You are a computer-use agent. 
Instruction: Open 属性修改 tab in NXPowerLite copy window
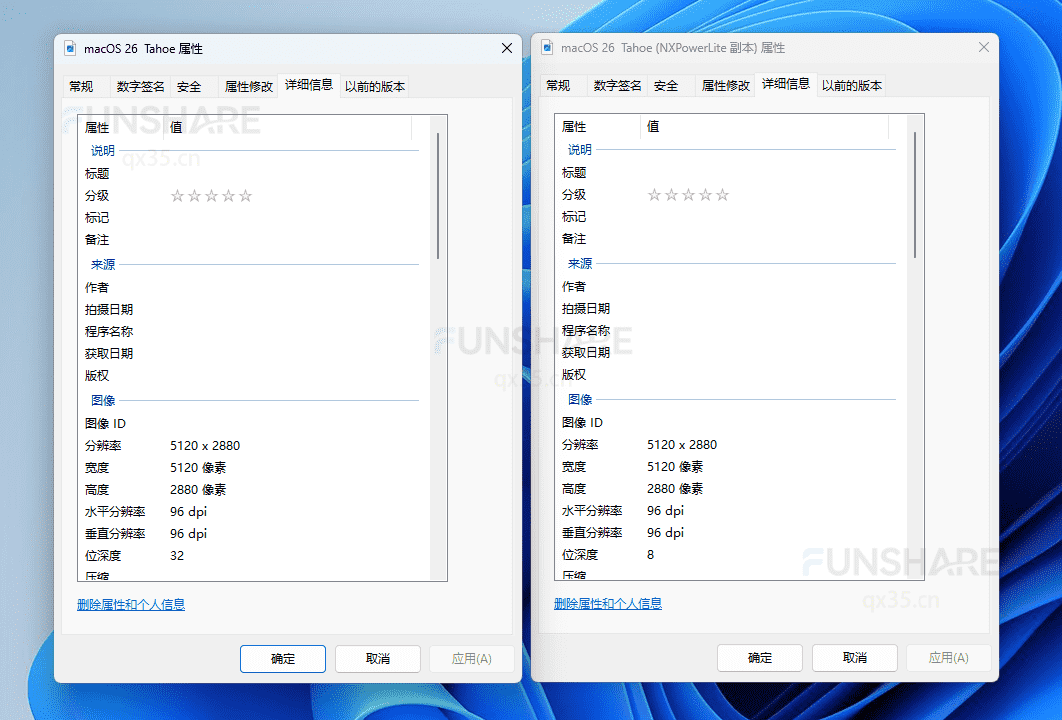[x=725, y=85]
